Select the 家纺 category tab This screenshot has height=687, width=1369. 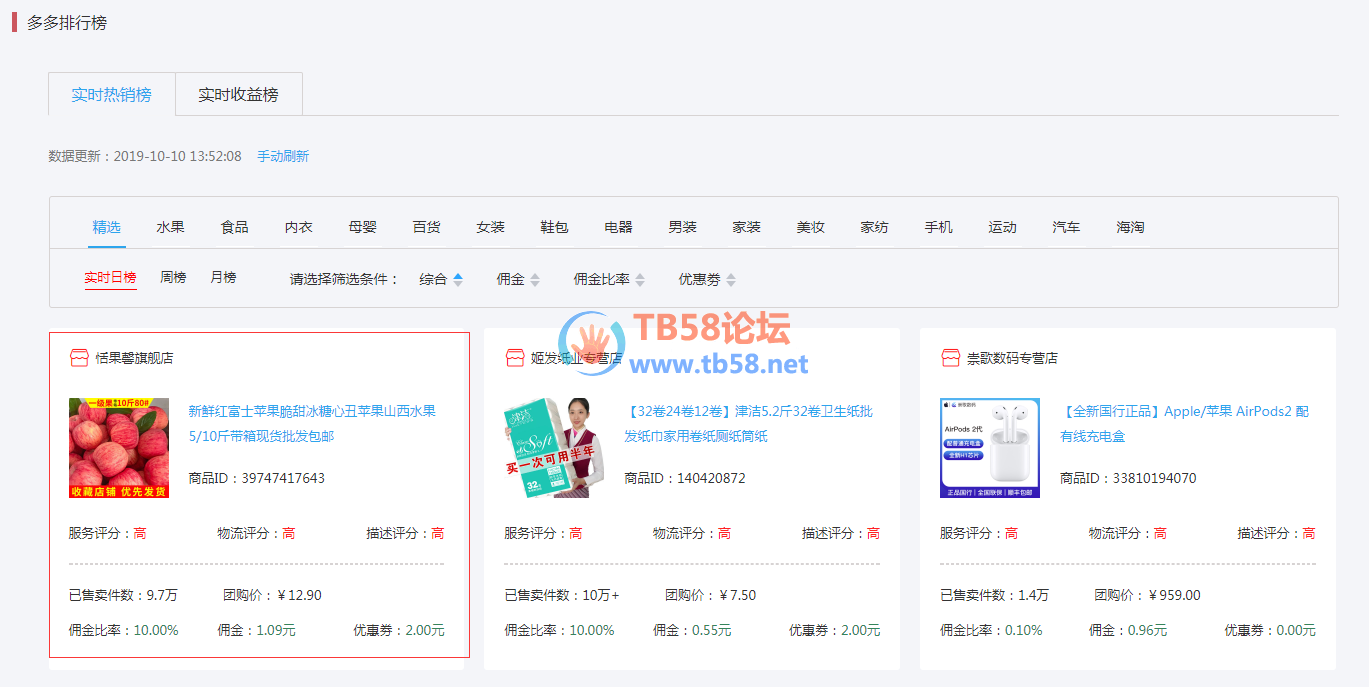point(875,227)
